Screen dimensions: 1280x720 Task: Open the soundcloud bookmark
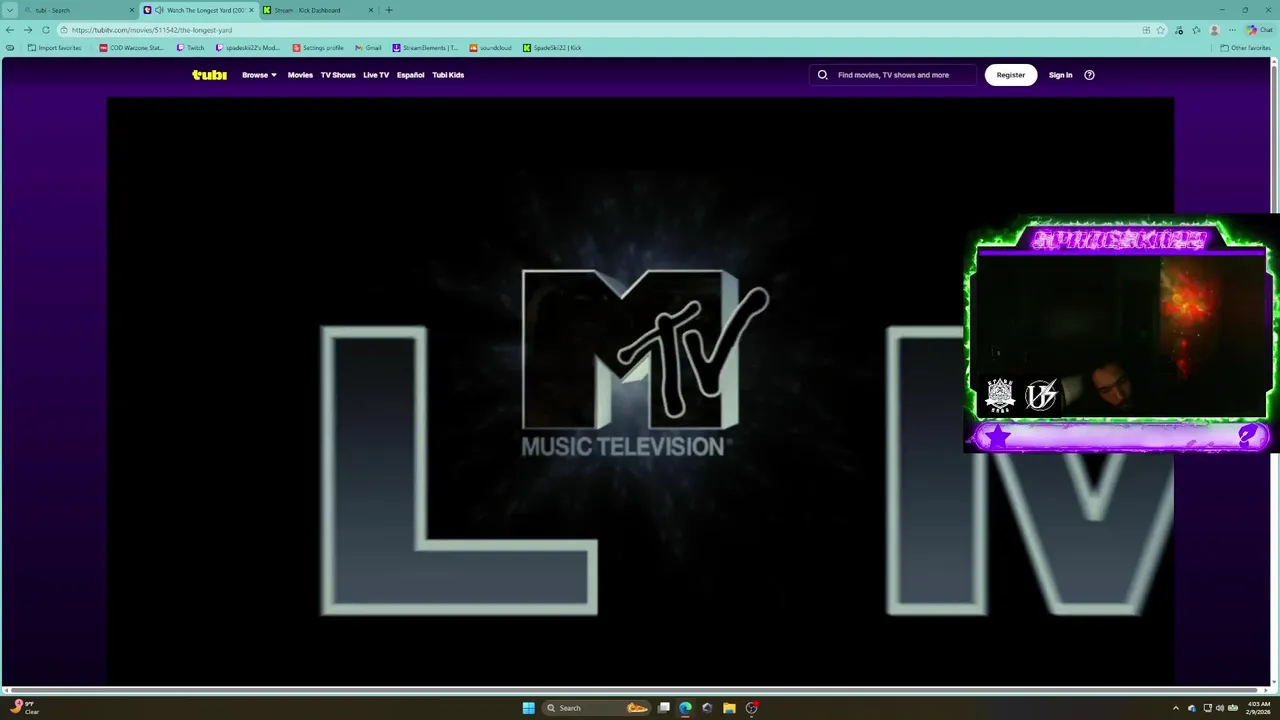[x=491, y=48]
